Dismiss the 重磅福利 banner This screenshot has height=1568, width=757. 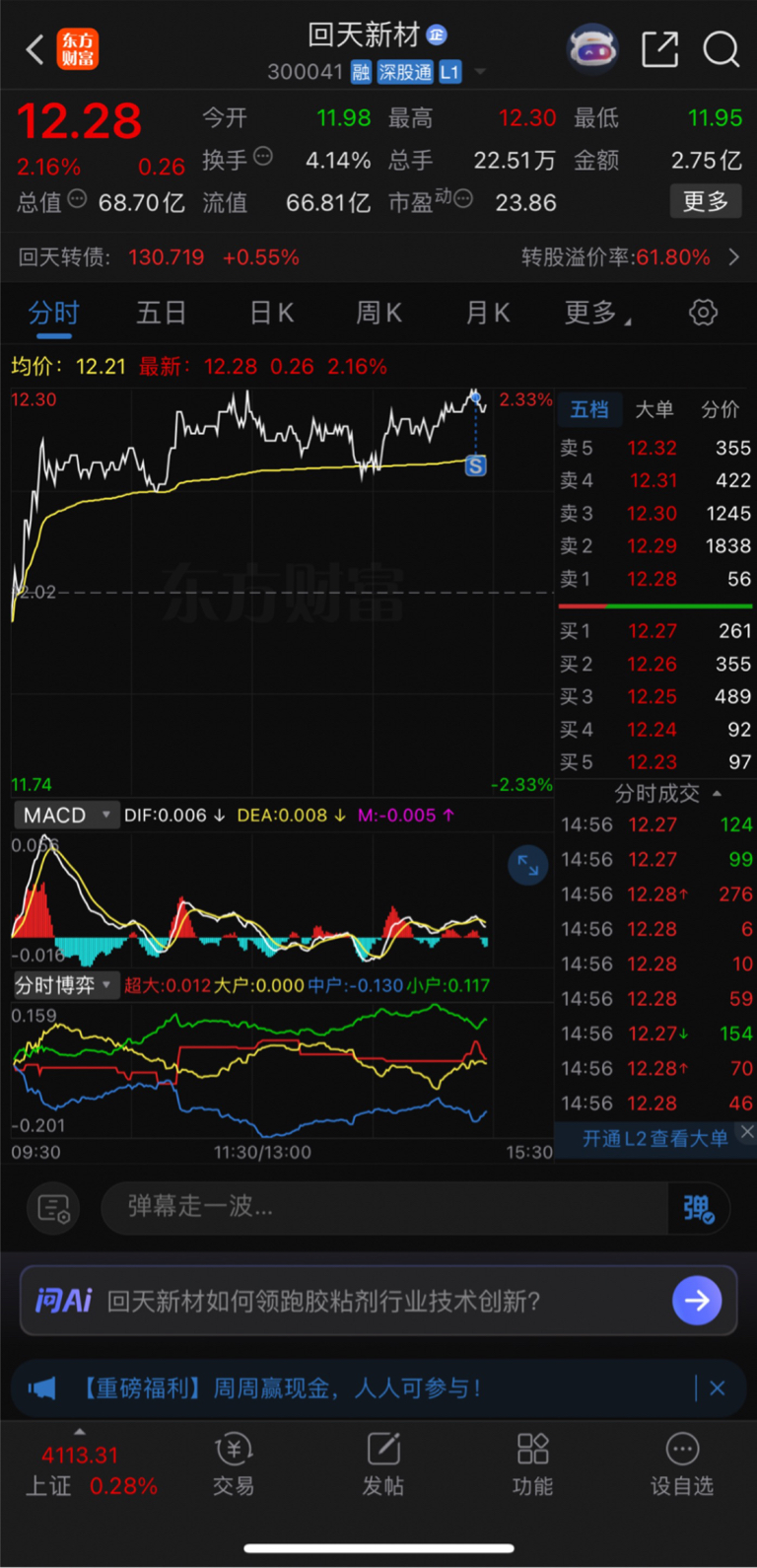[x=718, y=1389]
